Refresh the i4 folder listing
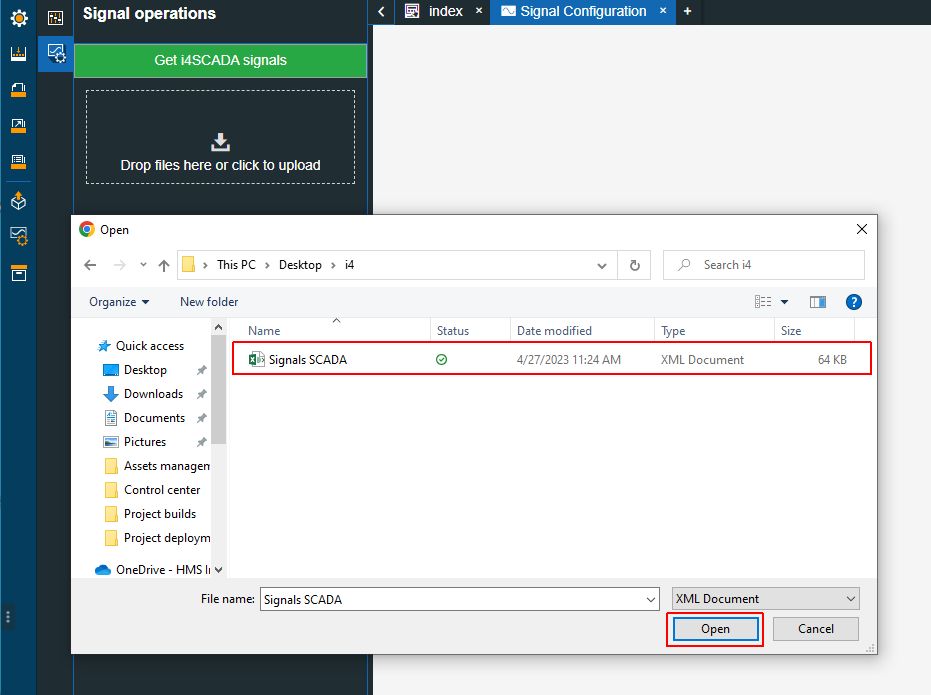This screenshot has height=695, width=931. (x=635, y=265)
